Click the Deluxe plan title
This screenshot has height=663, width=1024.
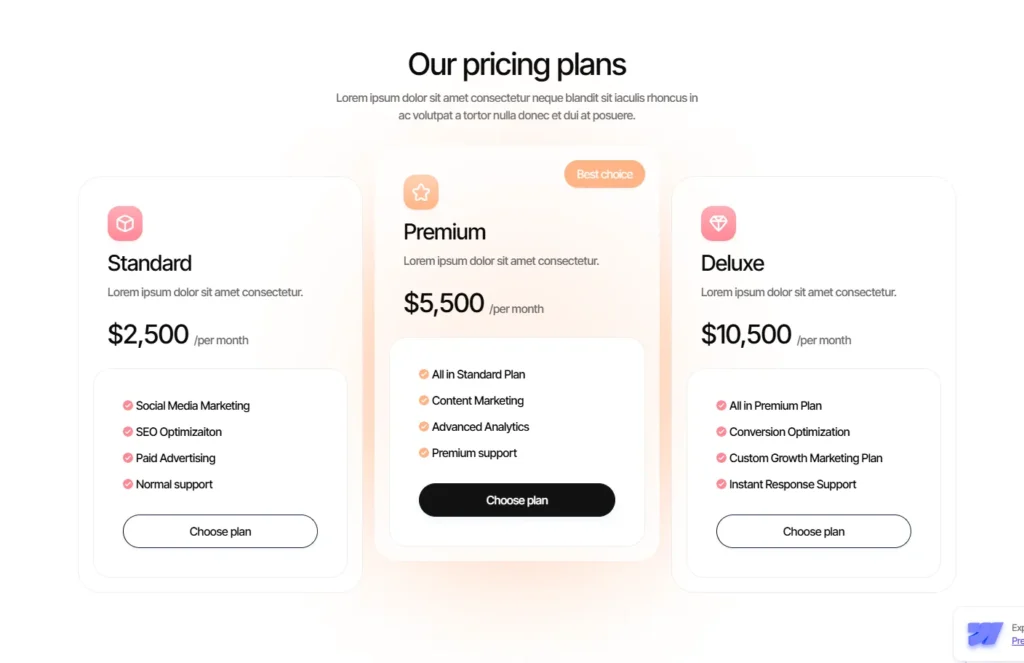click(732, 263)
